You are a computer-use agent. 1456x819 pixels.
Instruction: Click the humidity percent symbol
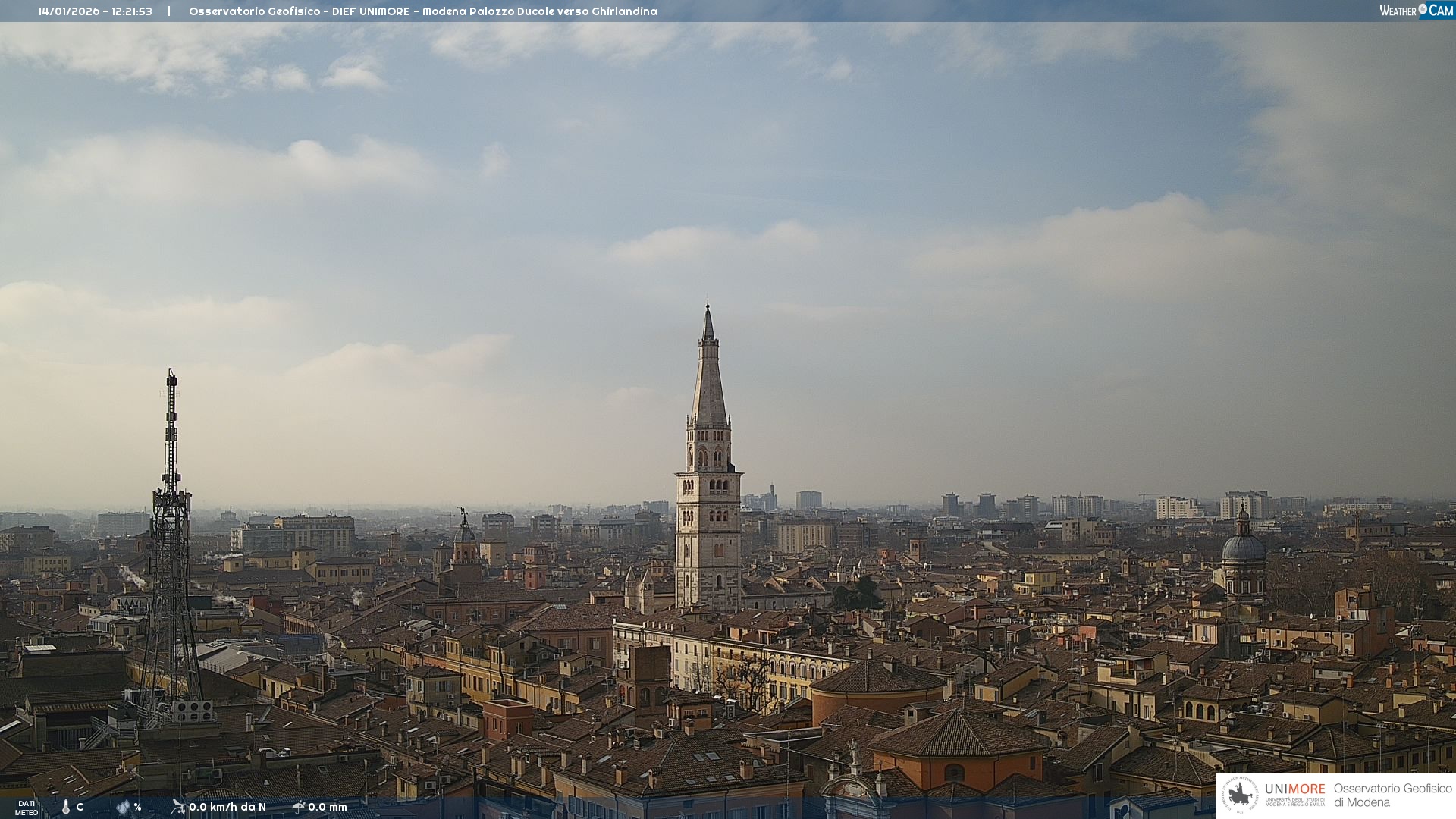click(138, 808)
